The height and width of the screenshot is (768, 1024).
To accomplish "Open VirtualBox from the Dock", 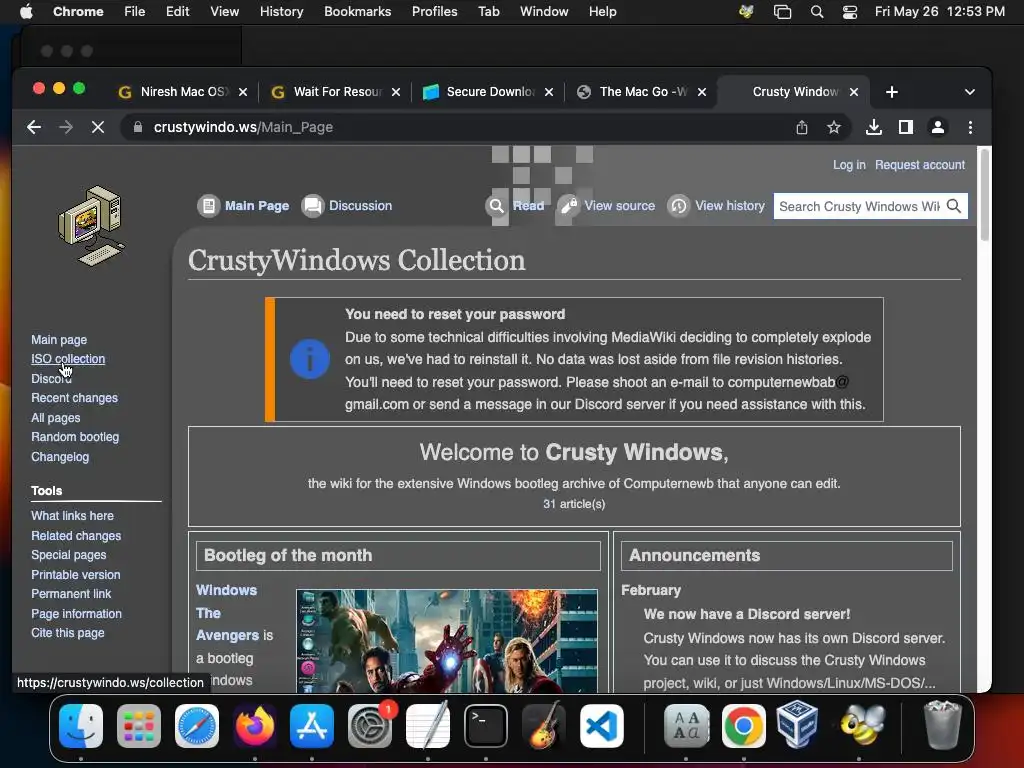I will [797, 724].
